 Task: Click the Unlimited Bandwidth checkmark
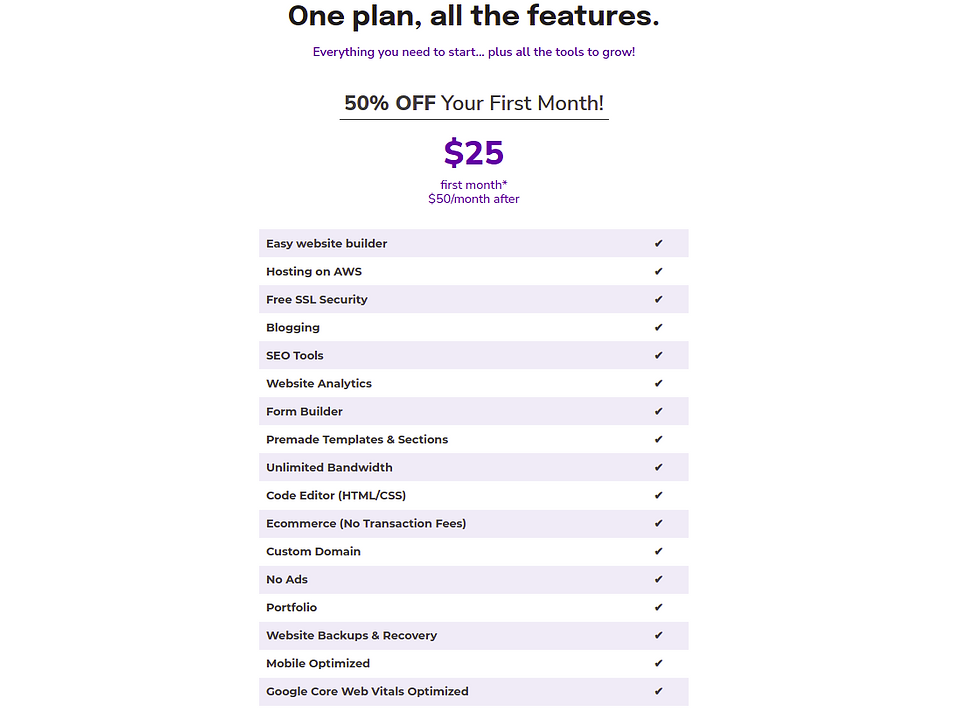tap(658, 468)
